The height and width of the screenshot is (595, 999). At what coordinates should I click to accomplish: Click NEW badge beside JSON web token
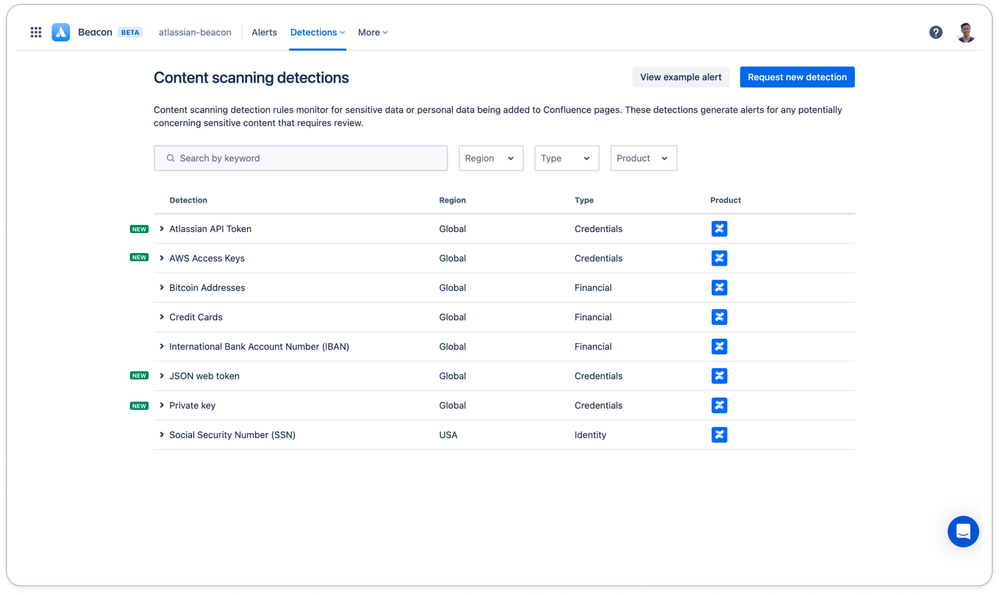point(139,375)
